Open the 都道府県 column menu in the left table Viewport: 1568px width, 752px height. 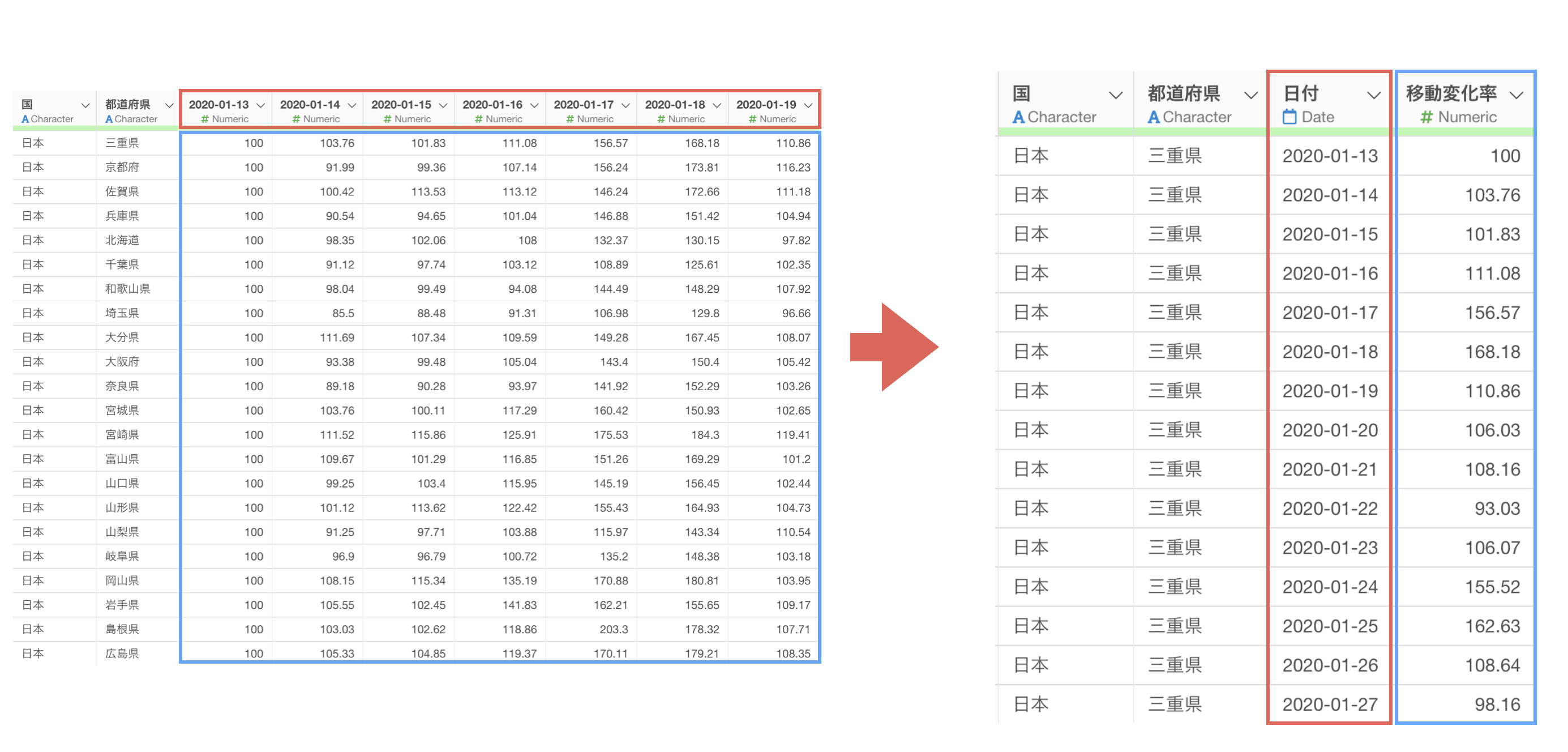169,105
